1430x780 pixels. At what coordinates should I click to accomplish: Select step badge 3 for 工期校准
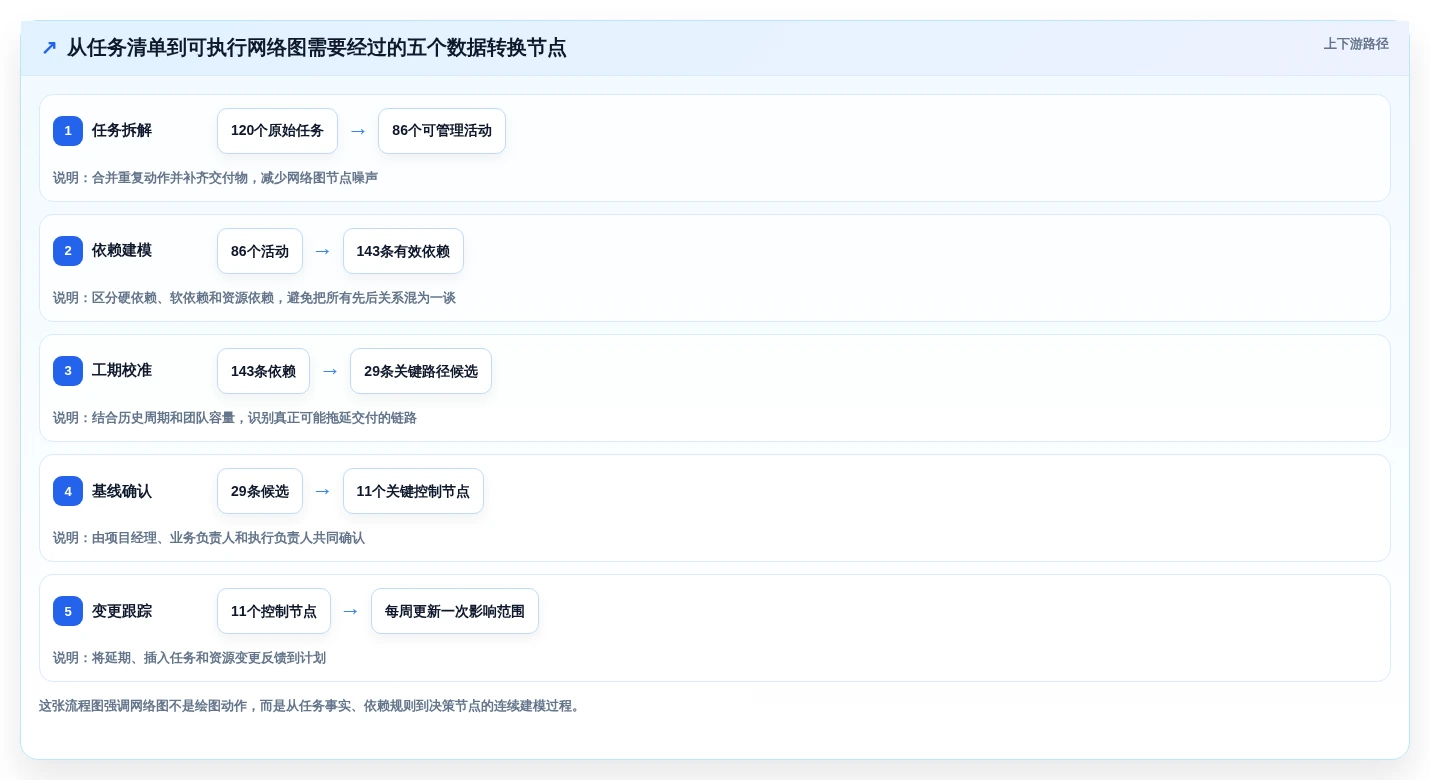(x=68, y=371)
